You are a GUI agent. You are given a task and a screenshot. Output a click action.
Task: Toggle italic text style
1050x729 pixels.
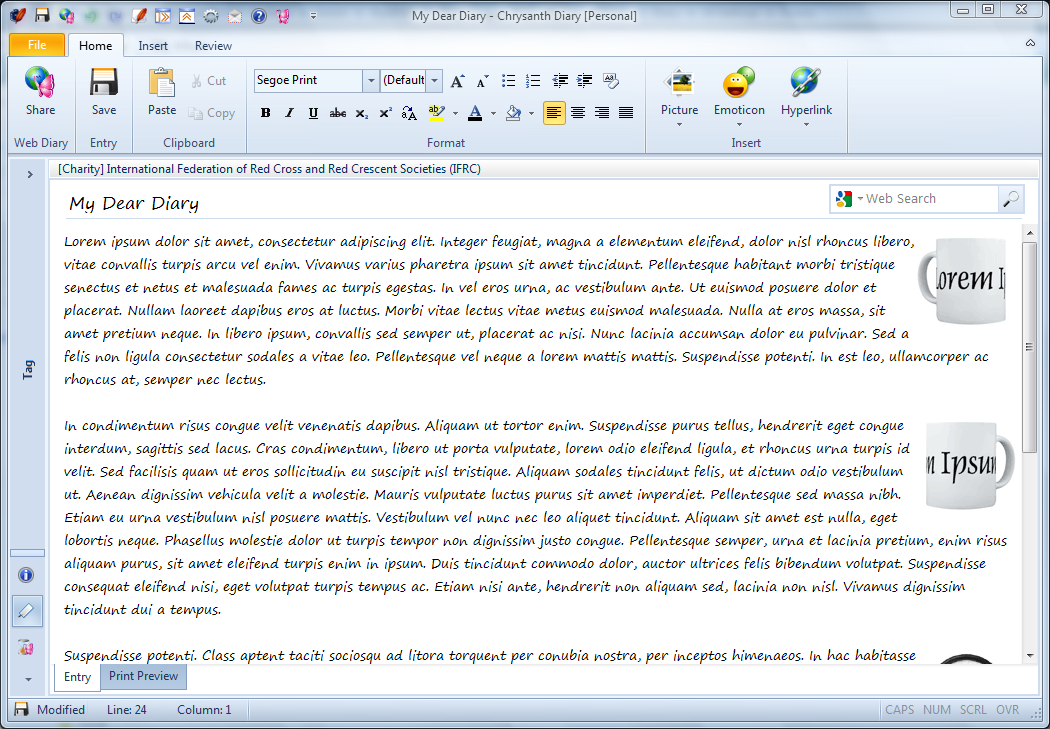[x=290, y=113]
